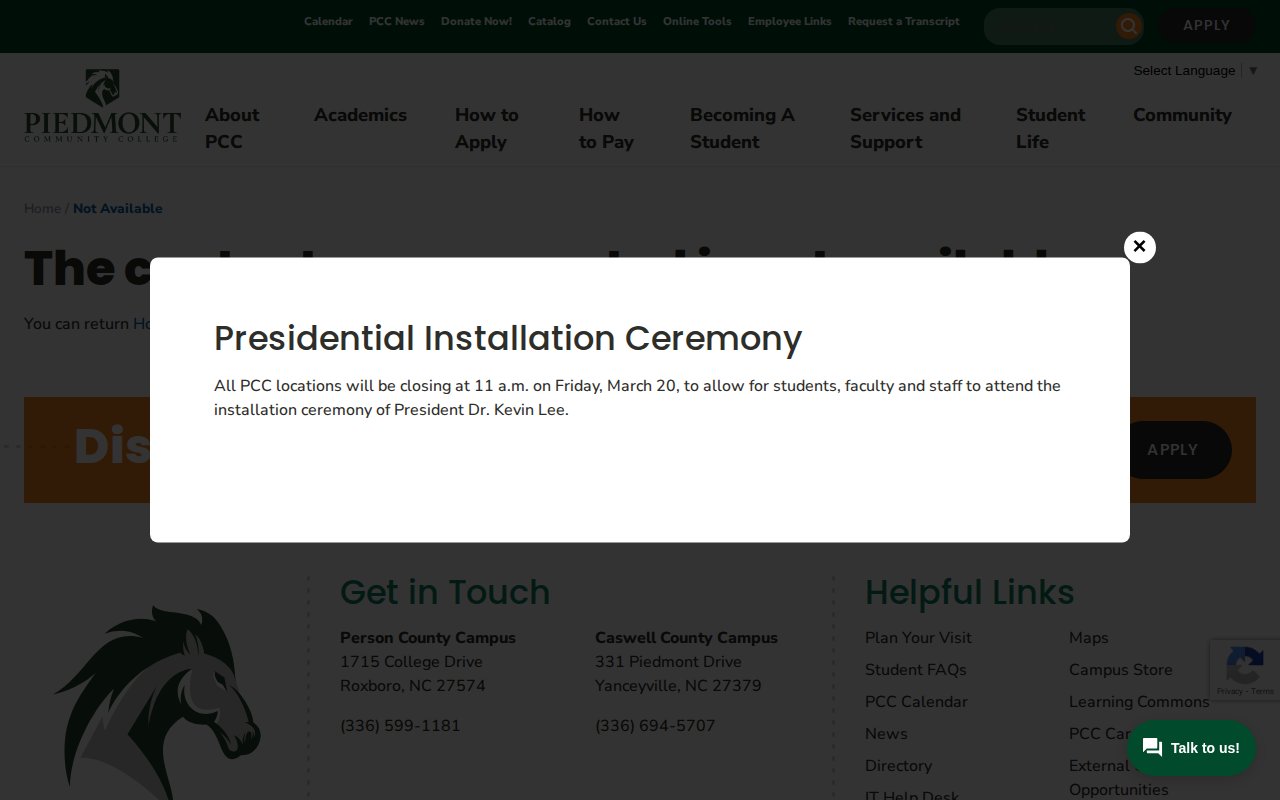Follow the Request a Transcript link
The image size is (1280, 800).
pos(903,20)
